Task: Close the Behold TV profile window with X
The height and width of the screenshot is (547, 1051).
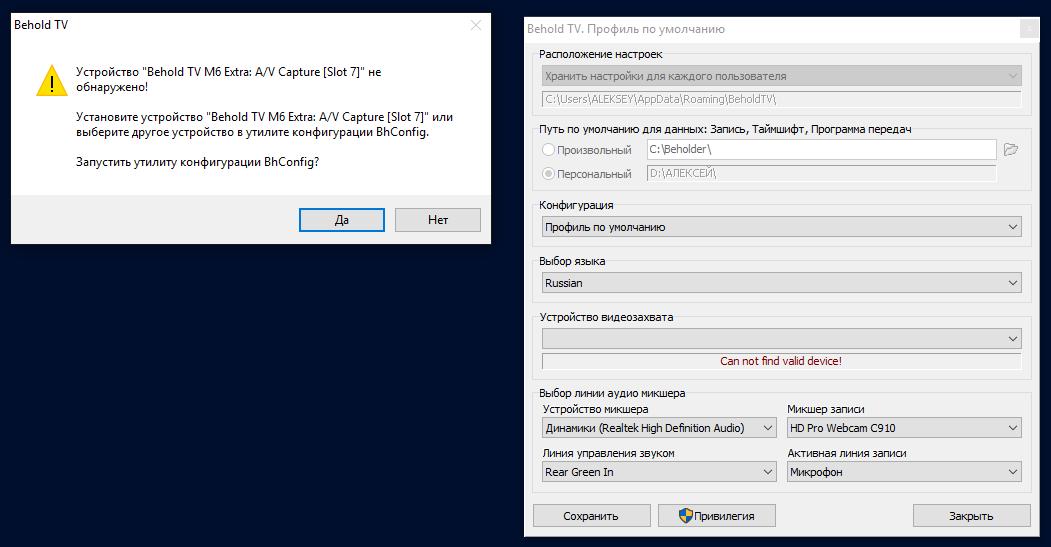Action: (1030, 29)
